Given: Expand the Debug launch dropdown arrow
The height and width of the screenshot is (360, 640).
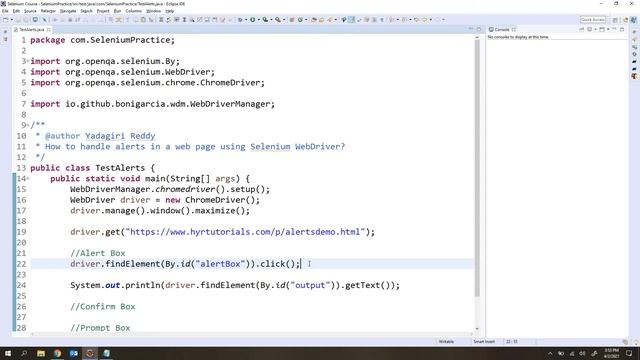Looking at the screenshot, I should [246, 20].
